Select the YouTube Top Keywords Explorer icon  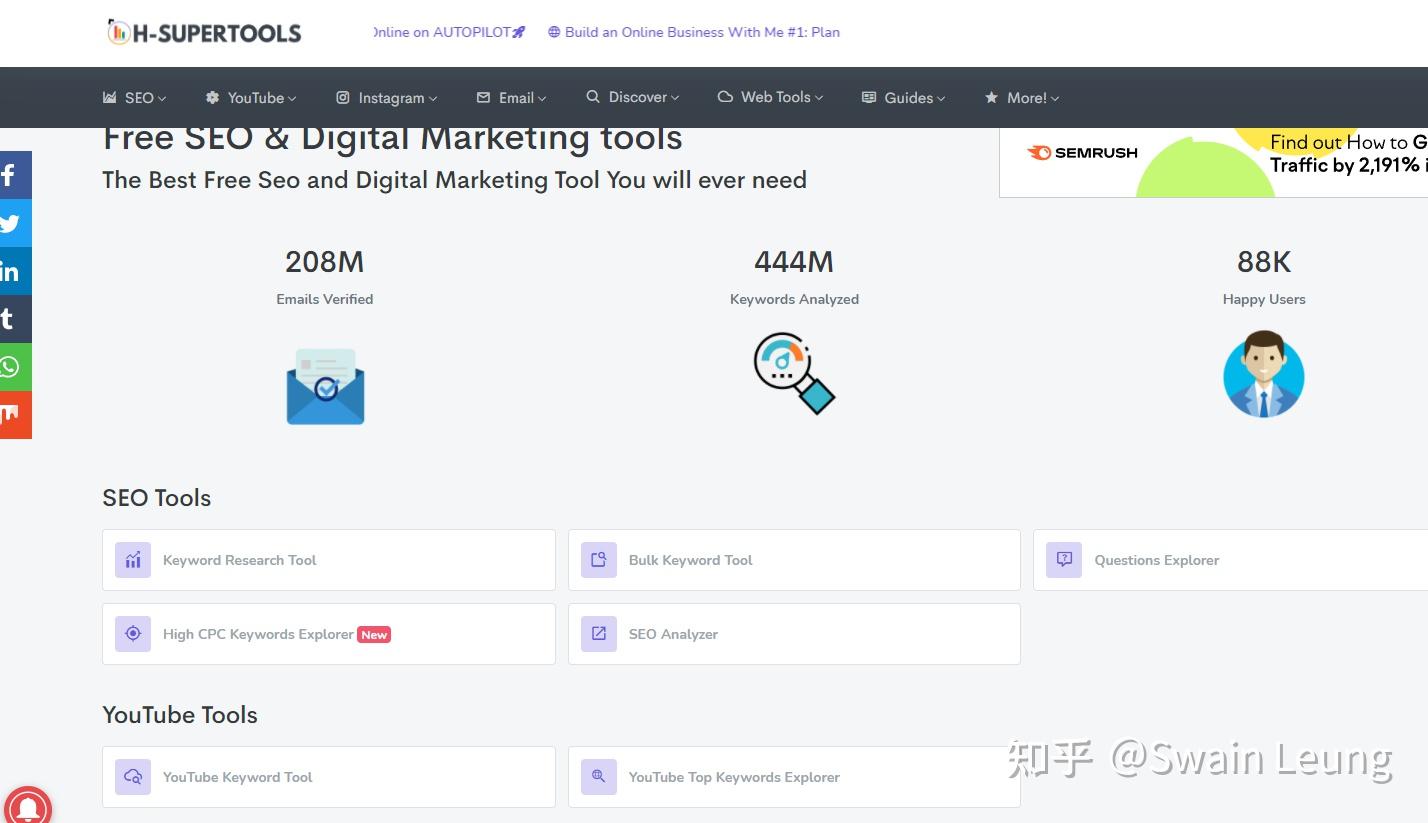(598, 776)
